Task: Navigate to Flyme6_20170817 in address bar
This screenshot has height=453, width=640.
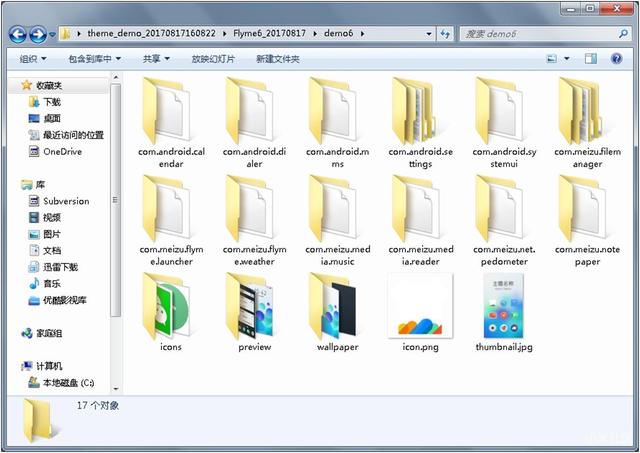Action: (269, 33)
